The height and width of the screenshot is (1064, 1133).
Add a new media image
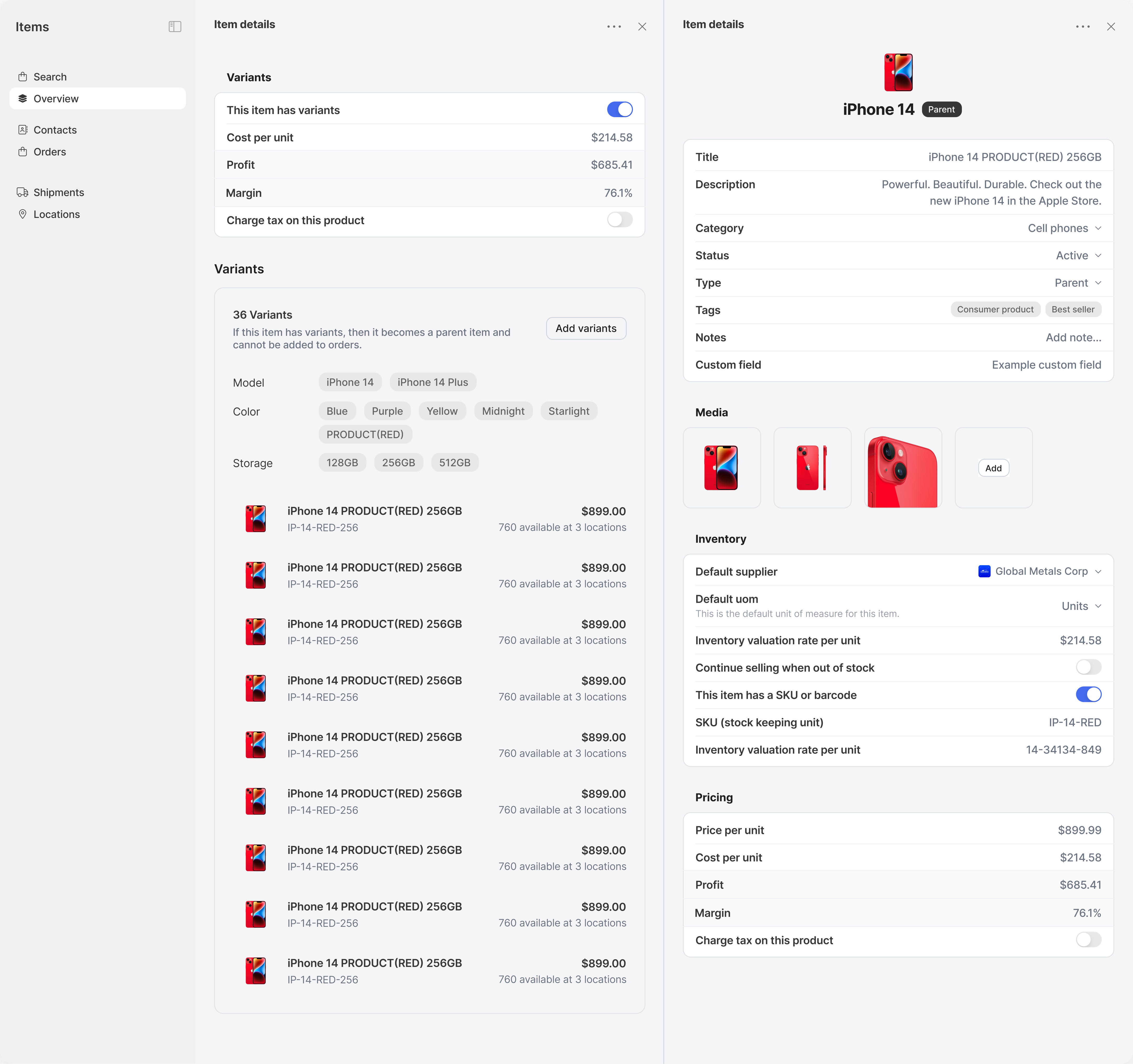pos(993,468)
